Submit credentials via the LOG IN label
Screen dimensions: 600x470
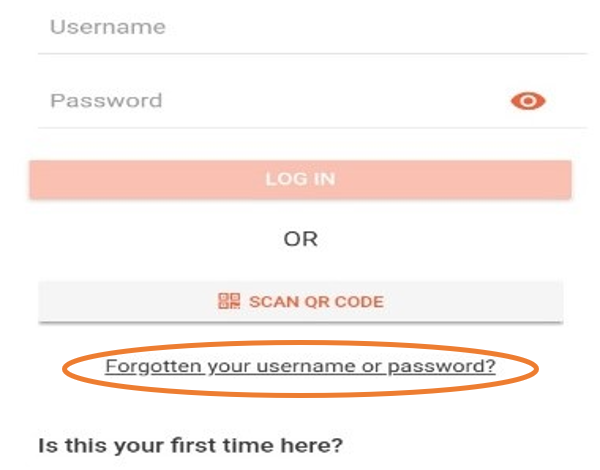pyautogui.click(x=300, y=180)
